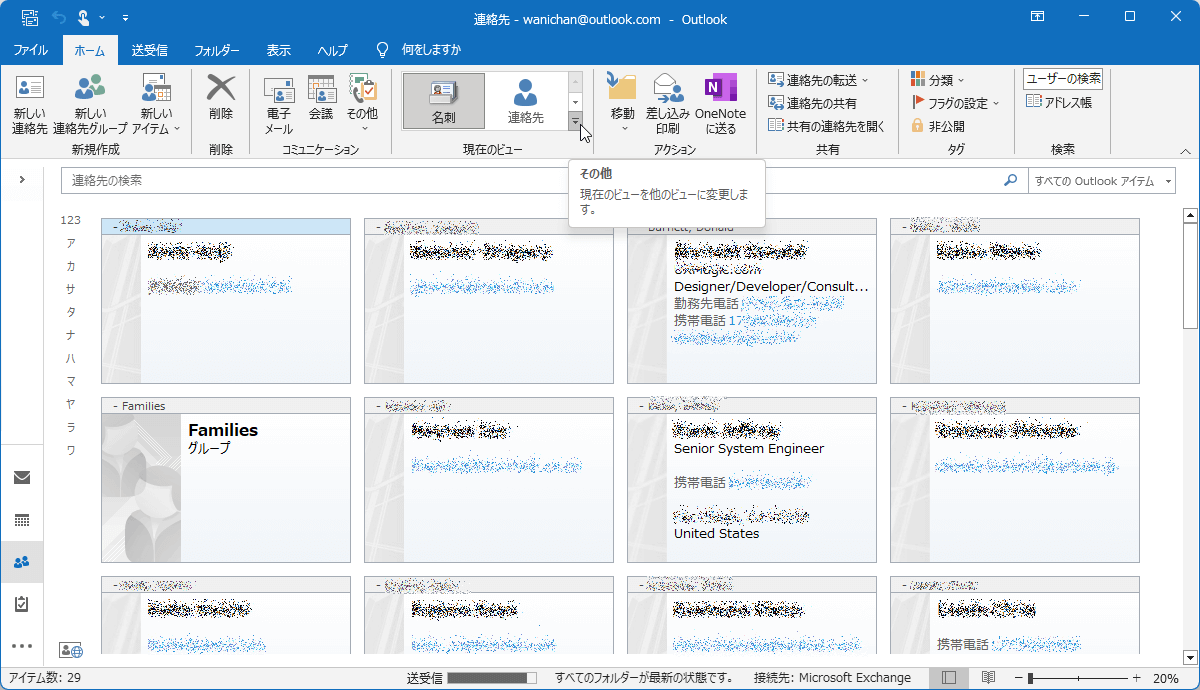Screen dimensions: 1200x690
Task: Expand the folder pane chevron
Action: point(22,180)
